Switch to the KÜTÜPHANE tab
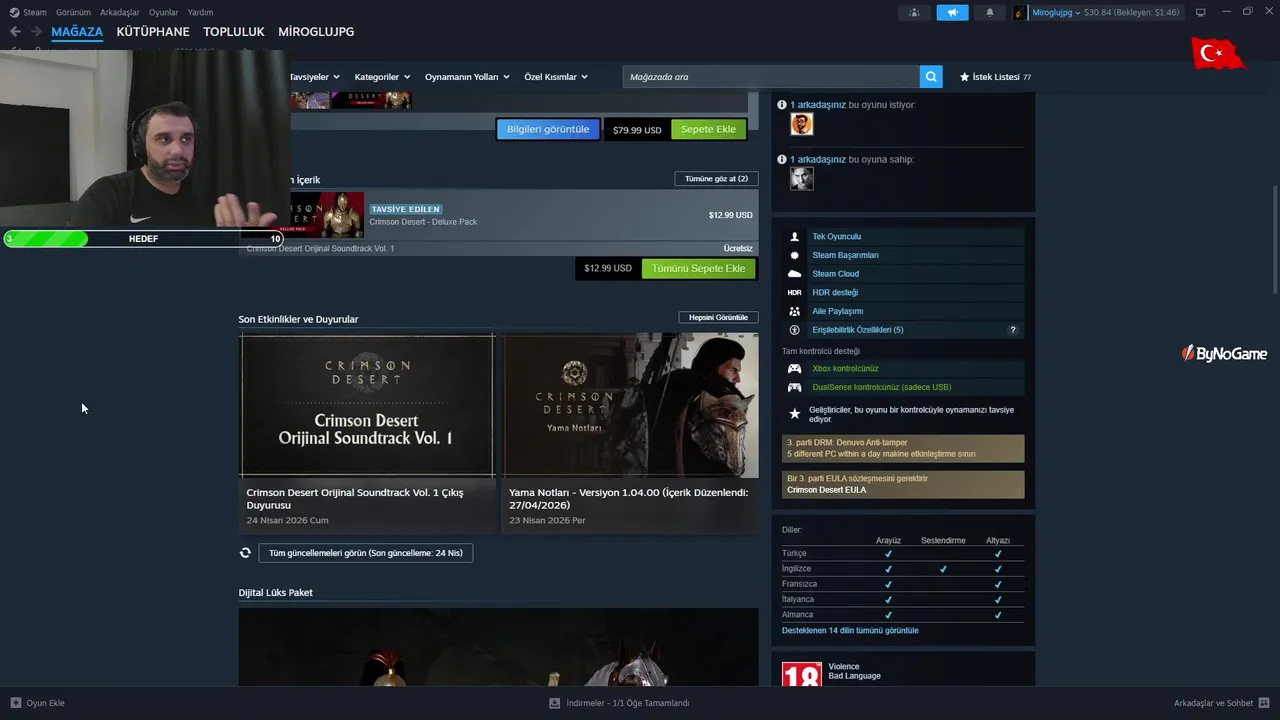The height and width of the screenshot is (720, 1280). [x=153, y=32]
